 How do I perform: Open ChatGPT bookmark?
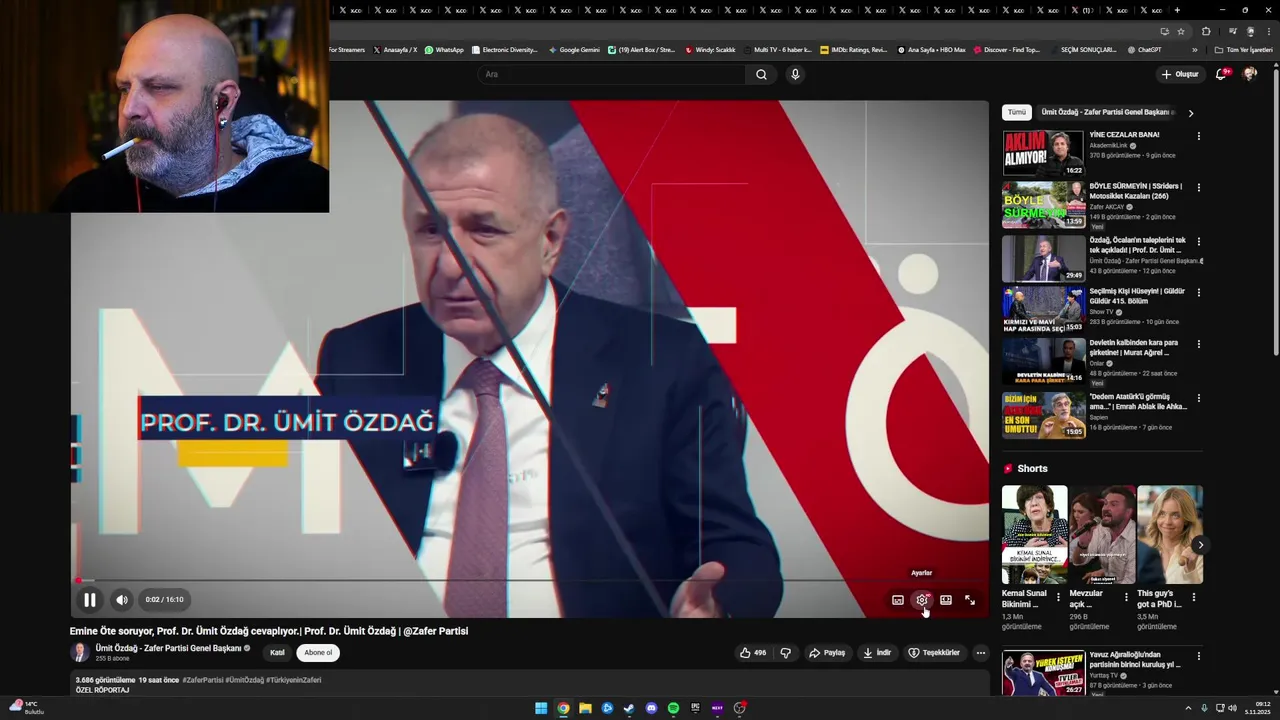click(x=1144, y=50)
